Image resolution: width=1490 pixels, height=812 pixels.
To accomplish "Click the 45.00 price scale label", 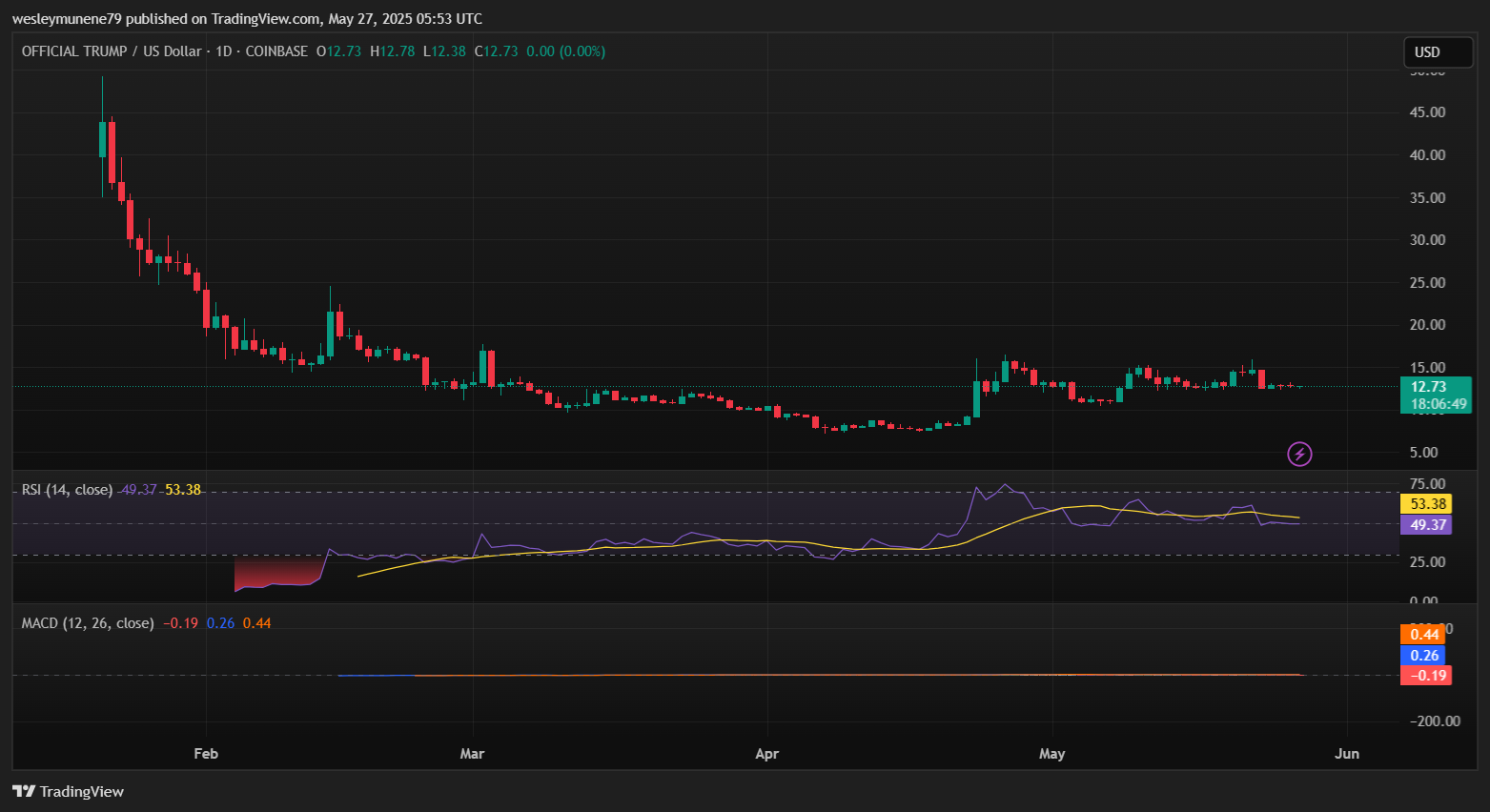I will click(1427, 112).
